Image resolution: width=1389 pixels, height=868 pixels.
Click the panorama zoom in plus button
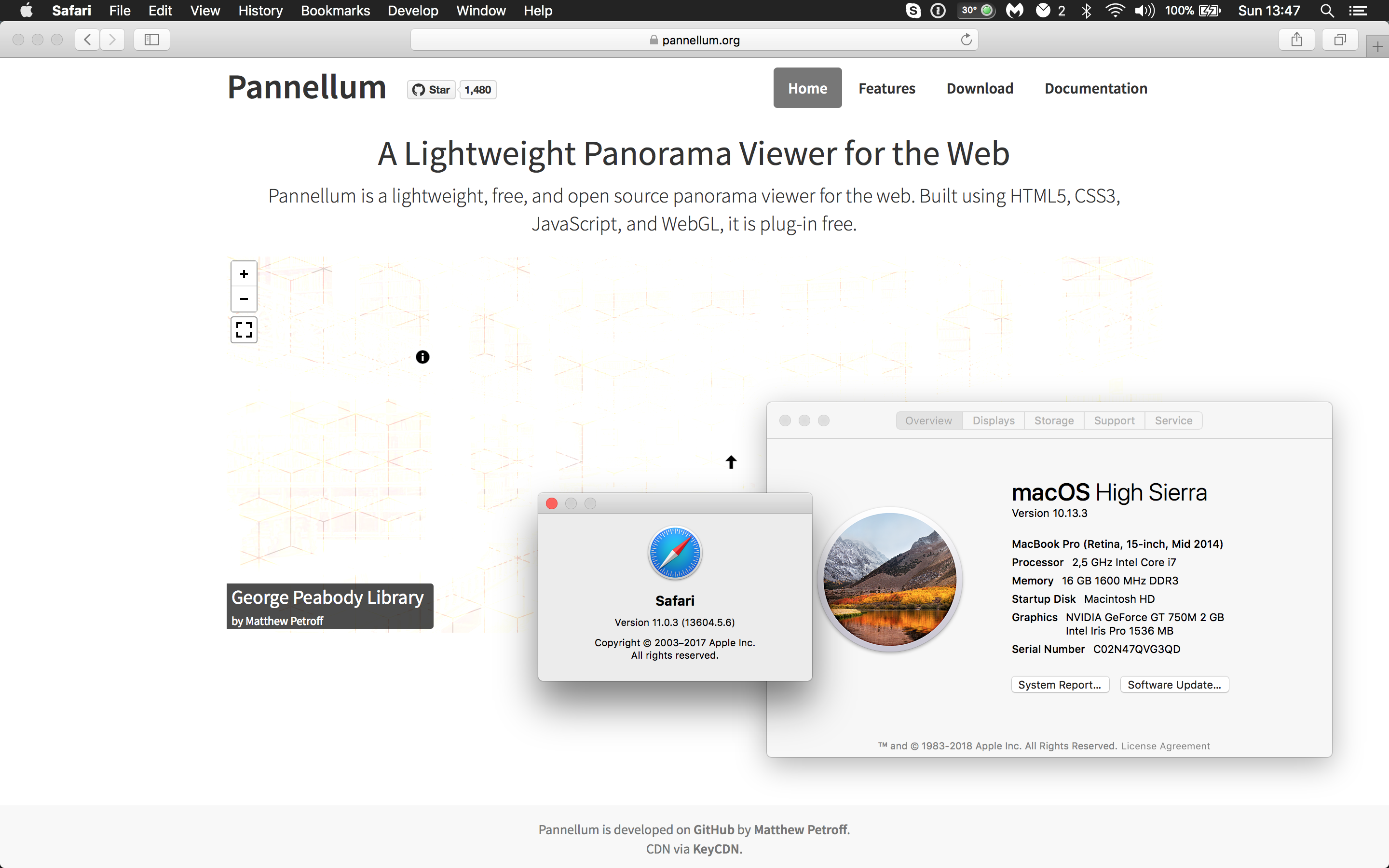(x=244, y=274)
